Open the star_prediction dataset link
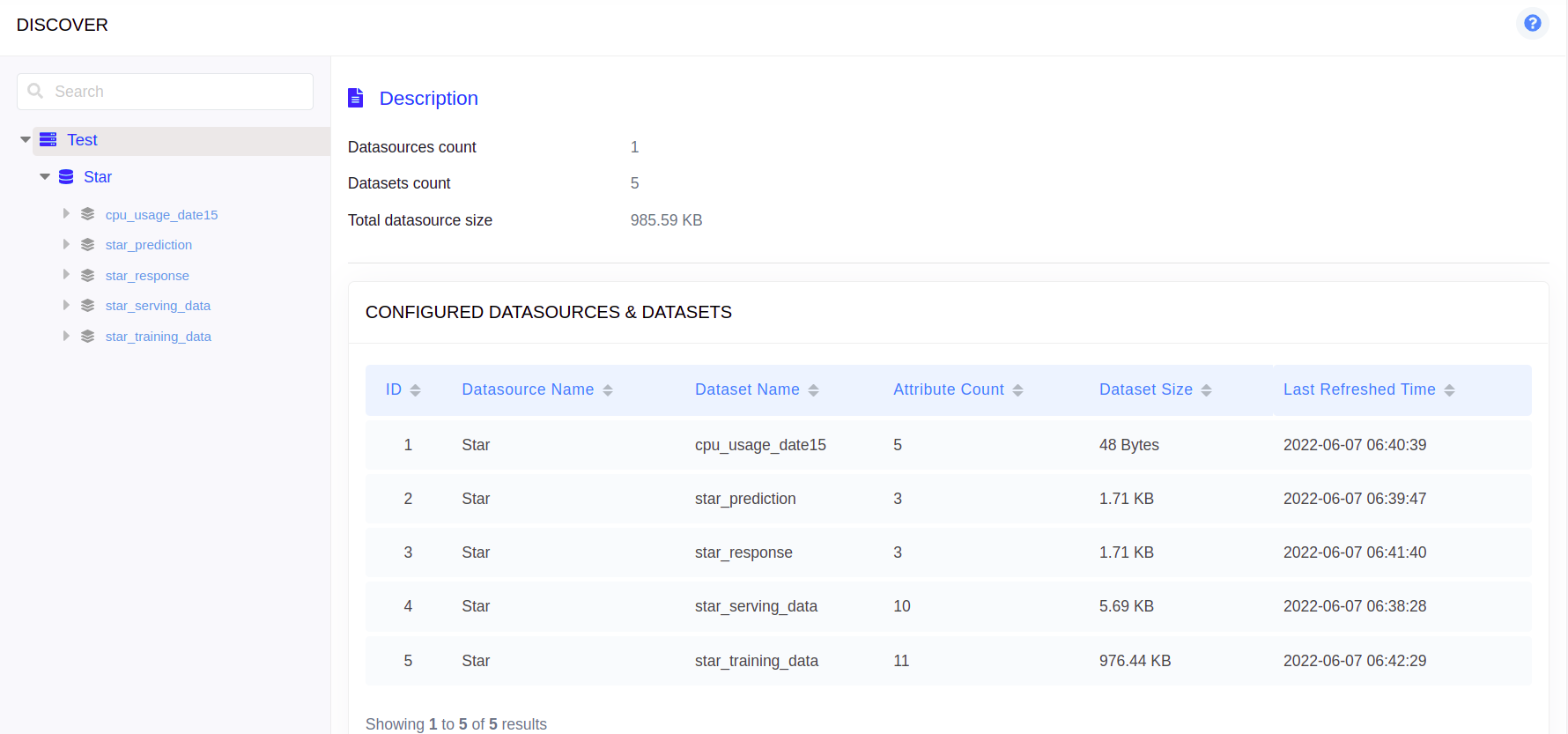 pyautogui.click(x=148, y=245)
